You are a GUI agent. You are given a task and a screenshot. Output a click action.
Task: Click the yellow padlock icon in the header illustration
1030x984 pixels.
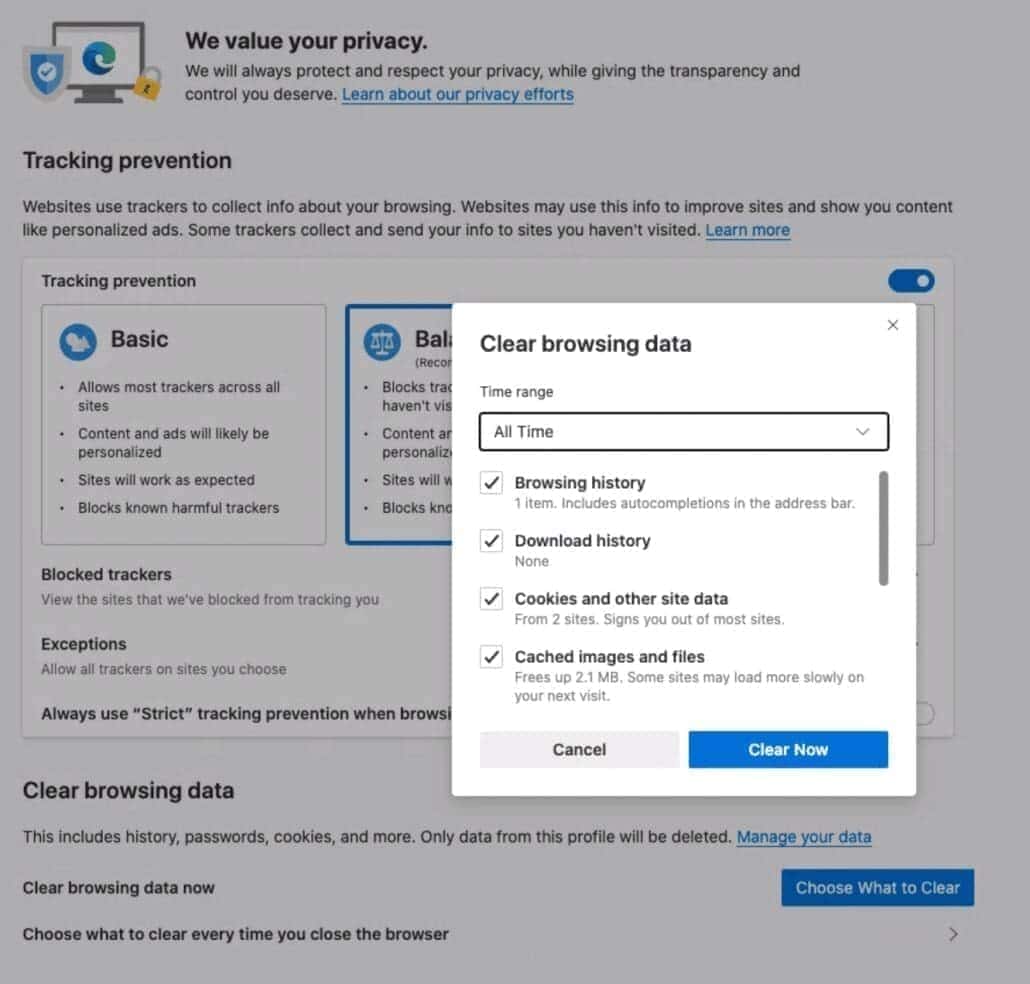tap(145, 88)
